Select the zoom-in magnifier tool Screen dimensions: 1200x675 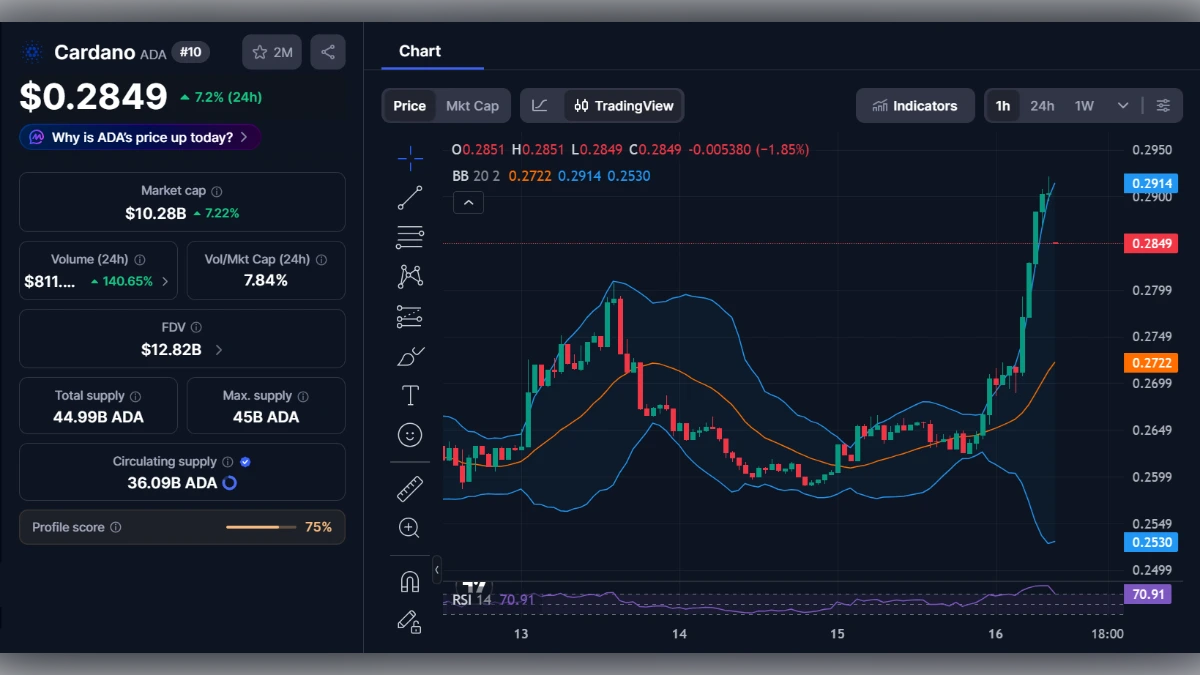pos(410,528)
